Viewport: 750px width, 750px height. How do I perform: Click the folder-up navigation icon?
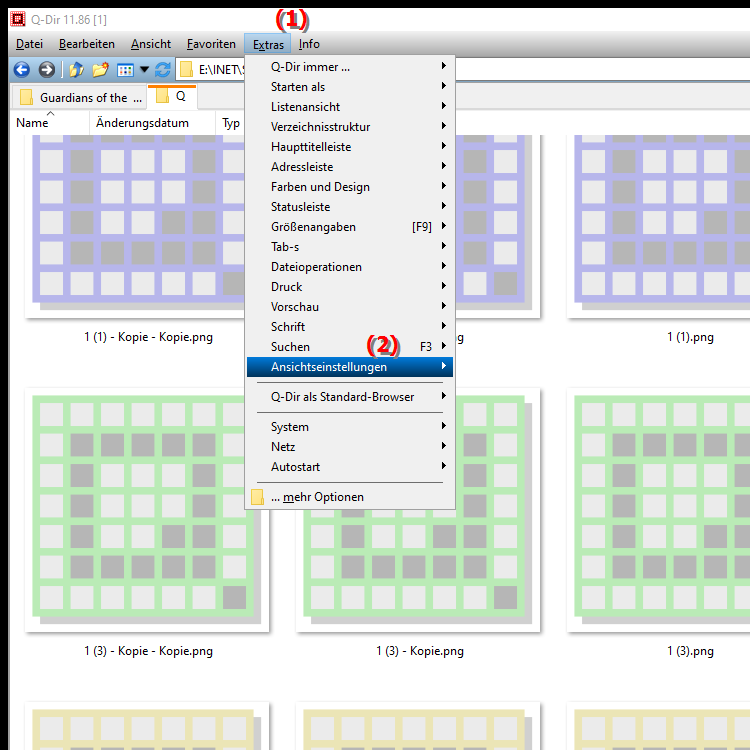(x=76, y=70)
